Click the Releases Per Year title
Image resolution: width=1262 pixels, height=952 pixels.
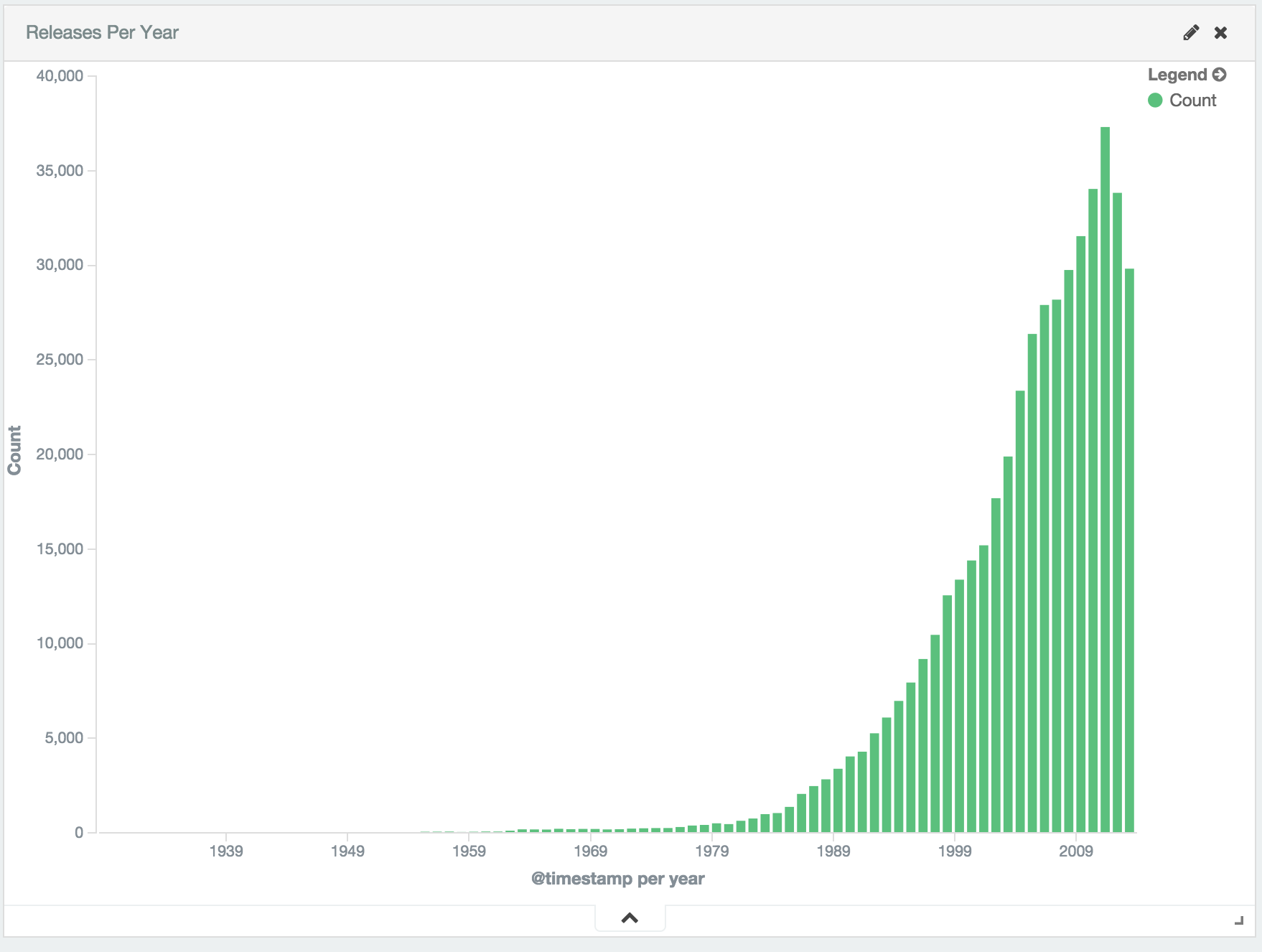point(102,32)
